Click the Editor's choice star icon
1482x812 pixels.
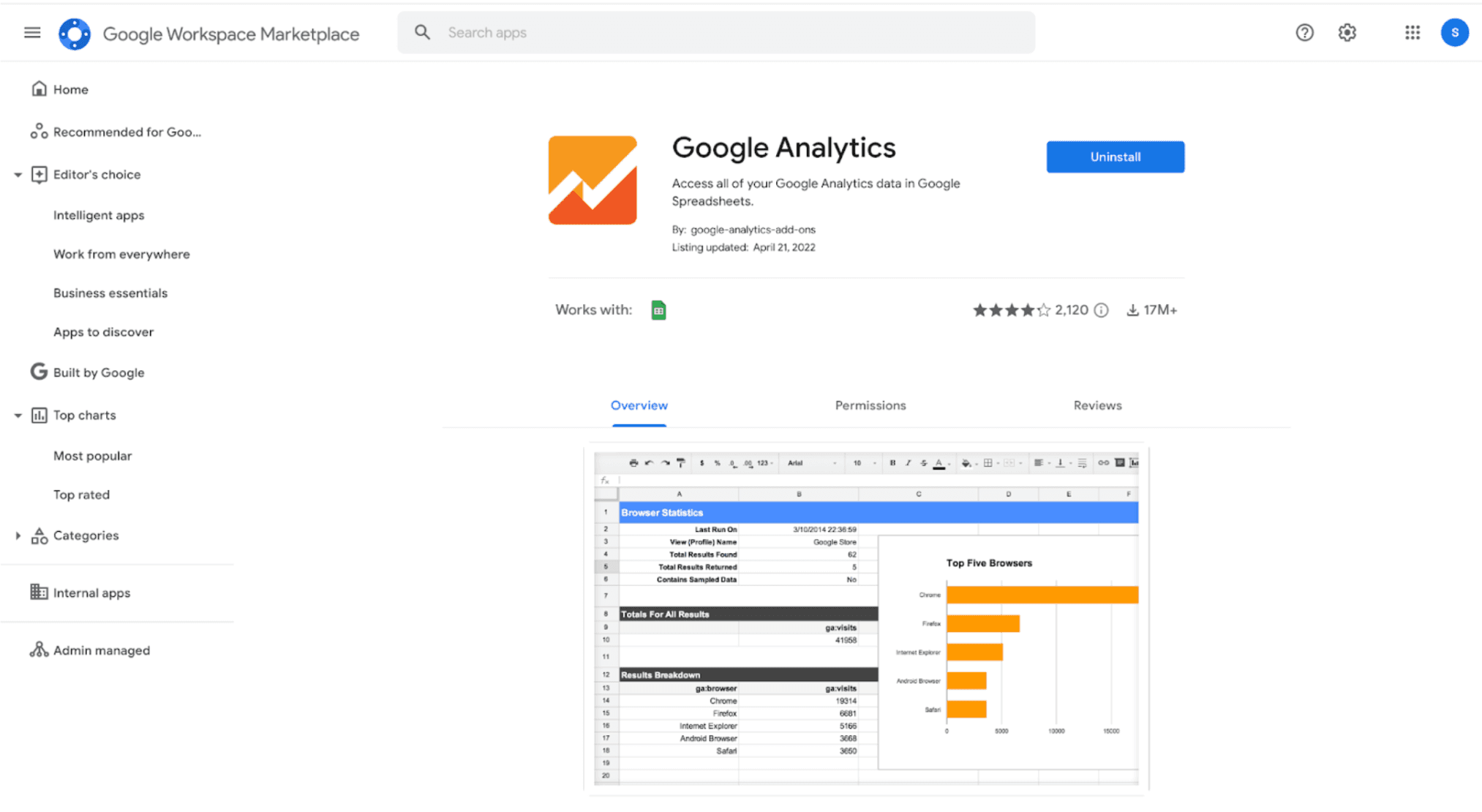point(39,174)
